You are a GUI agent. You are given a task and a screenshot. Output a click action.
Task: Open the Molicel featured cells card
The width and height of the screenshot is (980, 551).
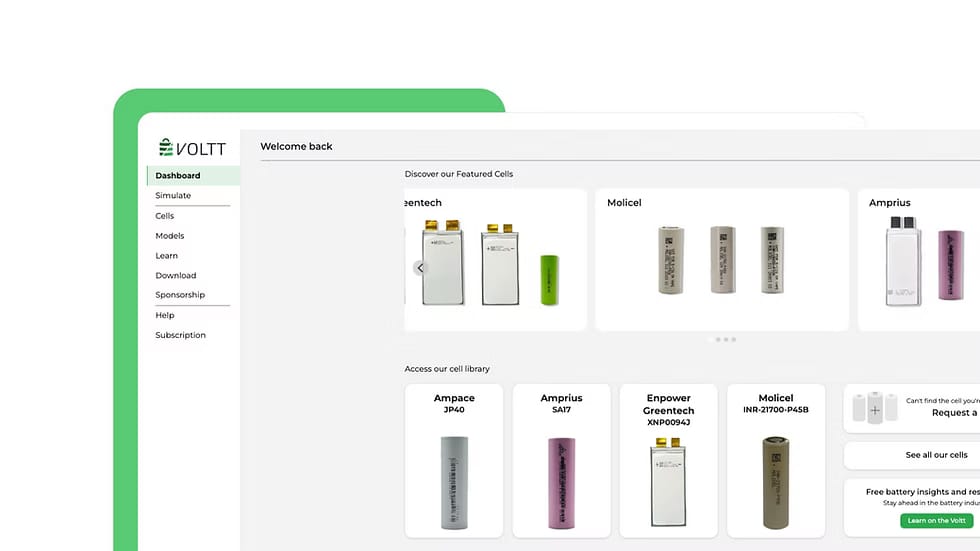[x=721, y=259]
